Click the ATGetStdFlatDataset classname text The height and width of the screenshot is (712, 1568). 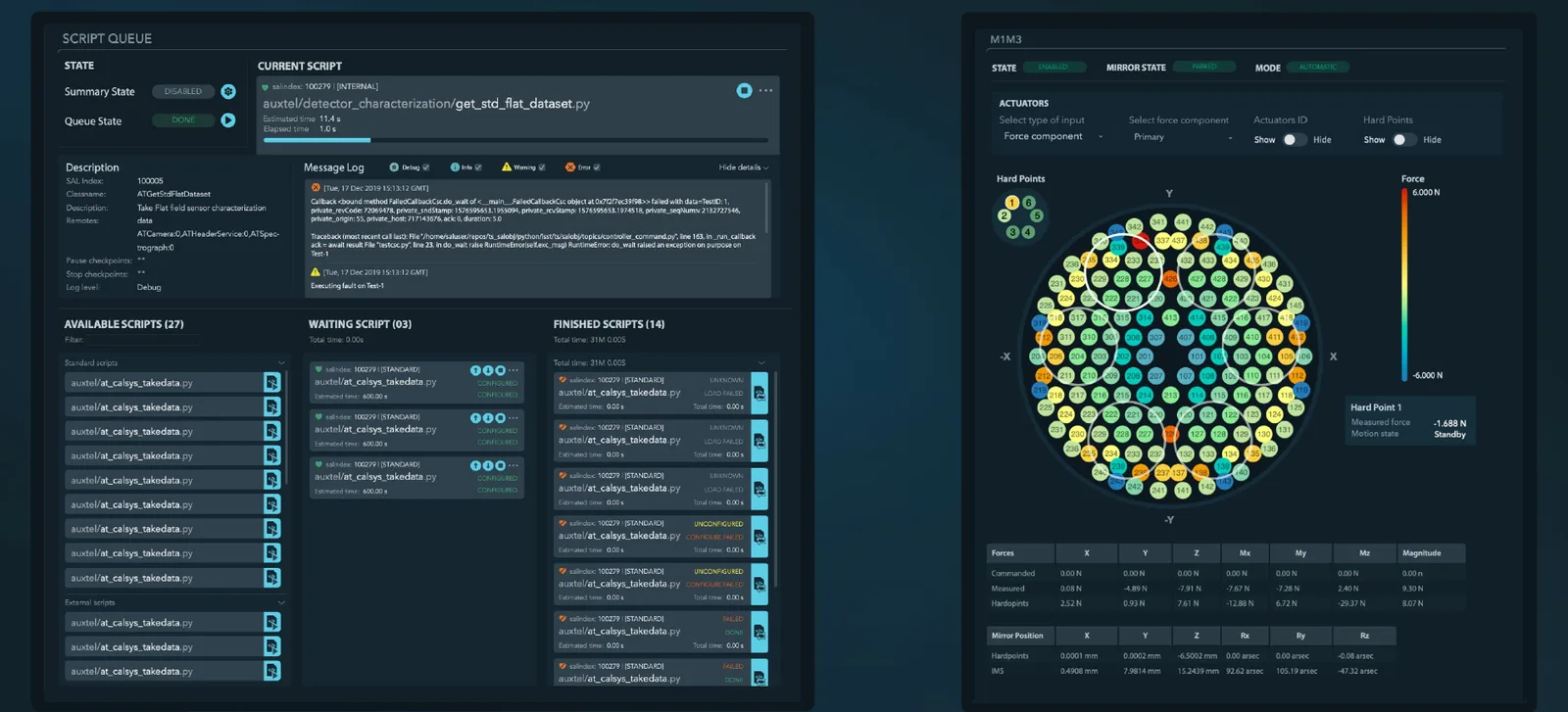[173, 194]
